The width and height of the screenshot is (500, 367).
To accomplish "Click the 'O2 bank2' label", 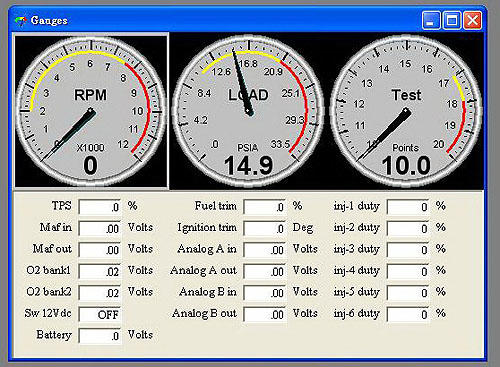I will (49, 292).
